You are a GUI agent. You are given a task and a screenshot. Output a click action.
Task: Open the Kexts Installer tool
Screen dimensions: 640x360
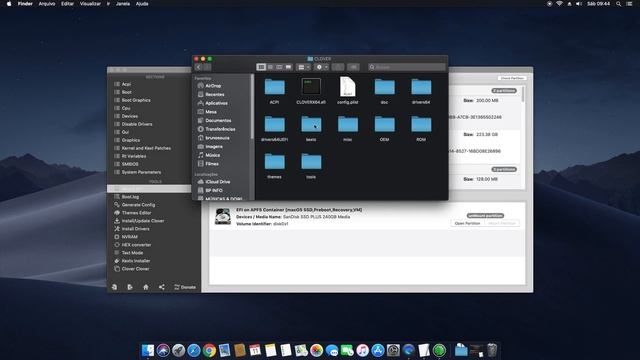136,261
